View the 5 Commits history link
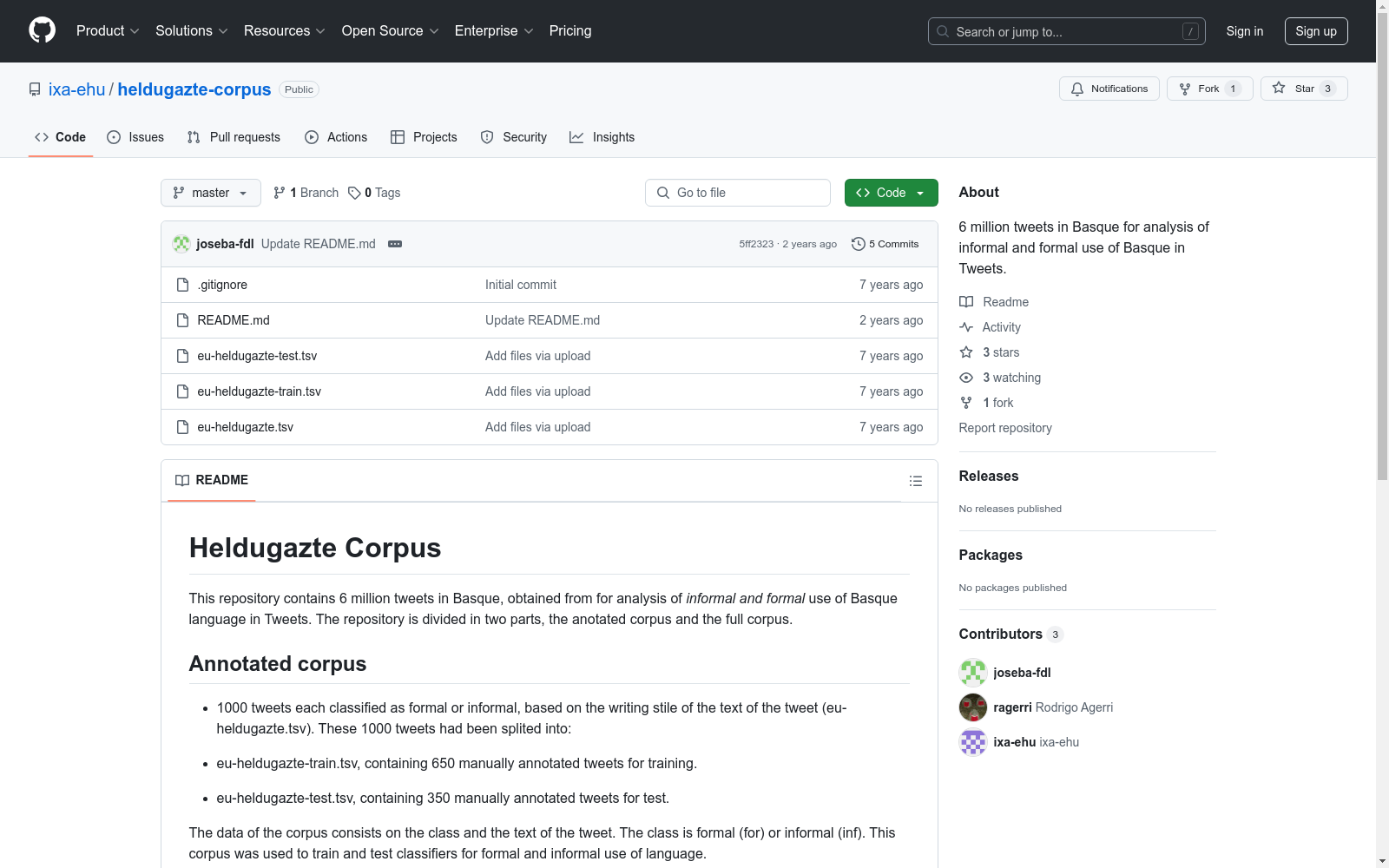Image resolution: width=1389 pixels, height=868 pixels. pos(885,244)
